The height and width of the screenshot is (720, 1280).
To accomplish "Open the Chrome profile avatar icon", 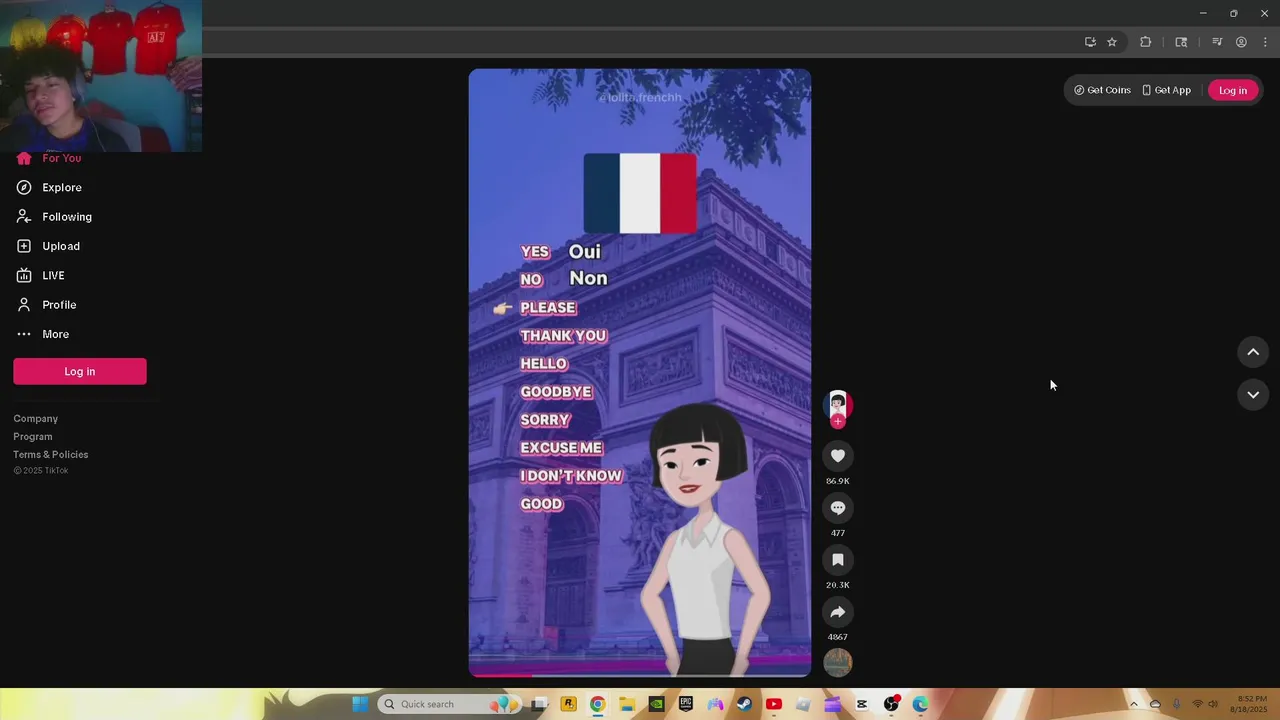I will tap(1241, 42).
